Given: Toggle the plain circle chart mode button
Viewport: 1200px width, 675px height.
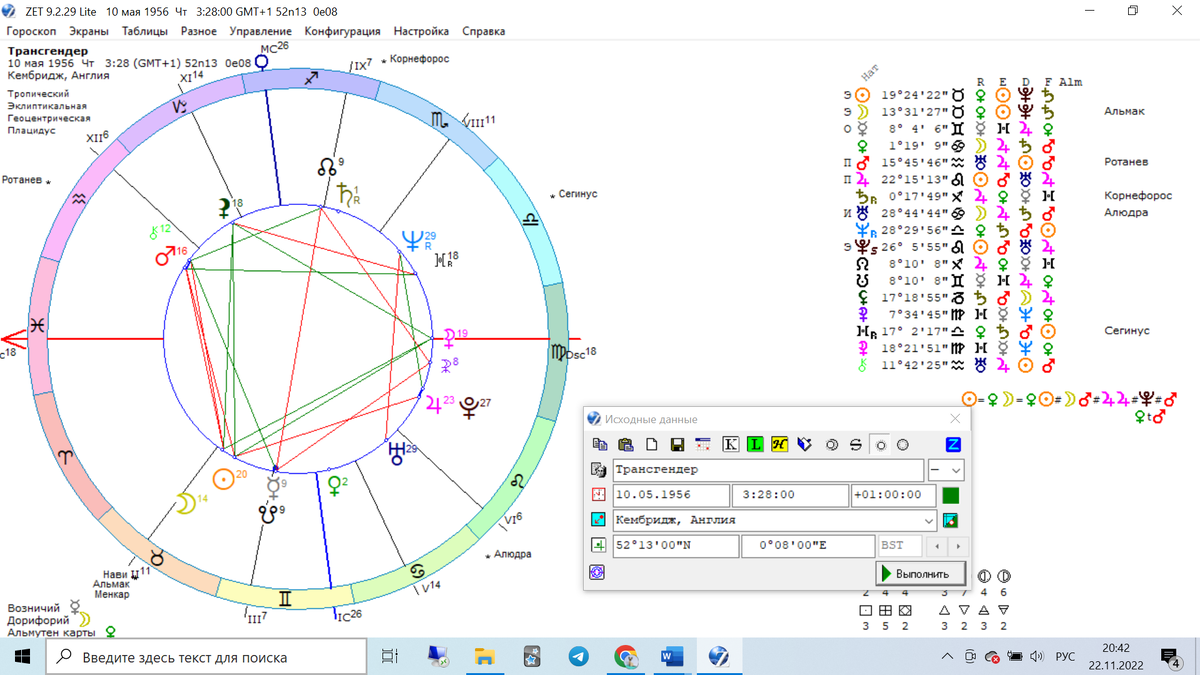Looking at the screenshot, I should point(903,444).
